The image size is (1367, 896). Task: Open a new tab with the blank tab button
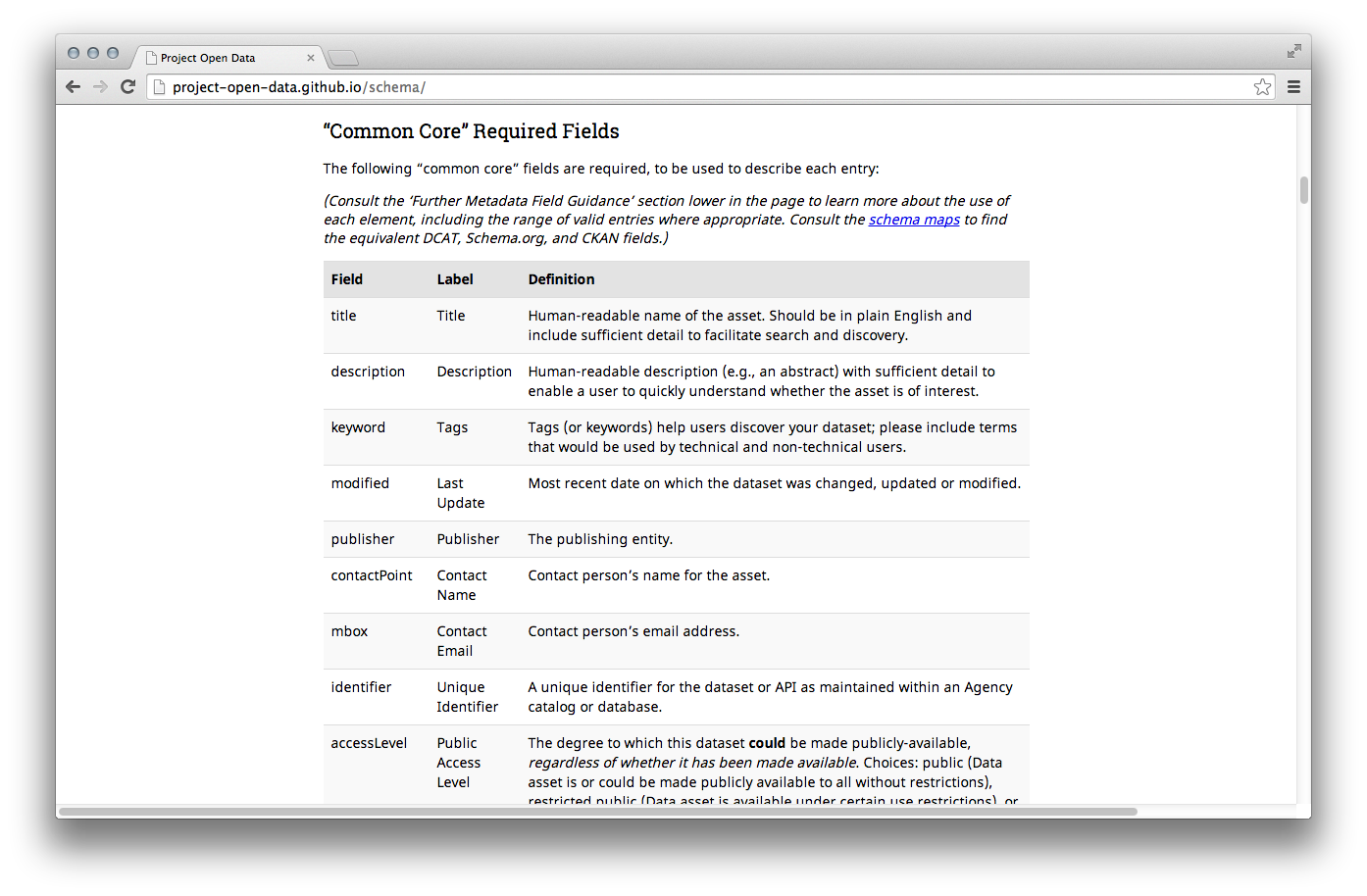point(343,58)
